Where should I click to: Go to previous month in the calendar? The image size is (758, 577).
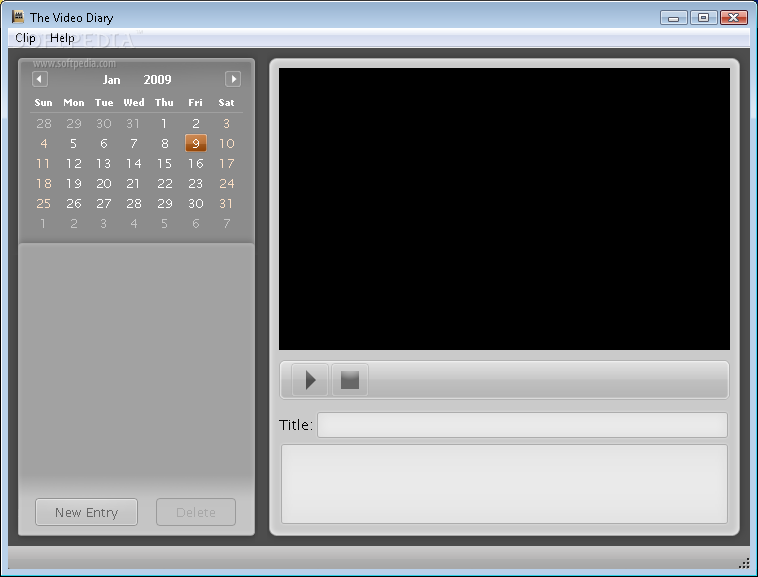[40, 79]
